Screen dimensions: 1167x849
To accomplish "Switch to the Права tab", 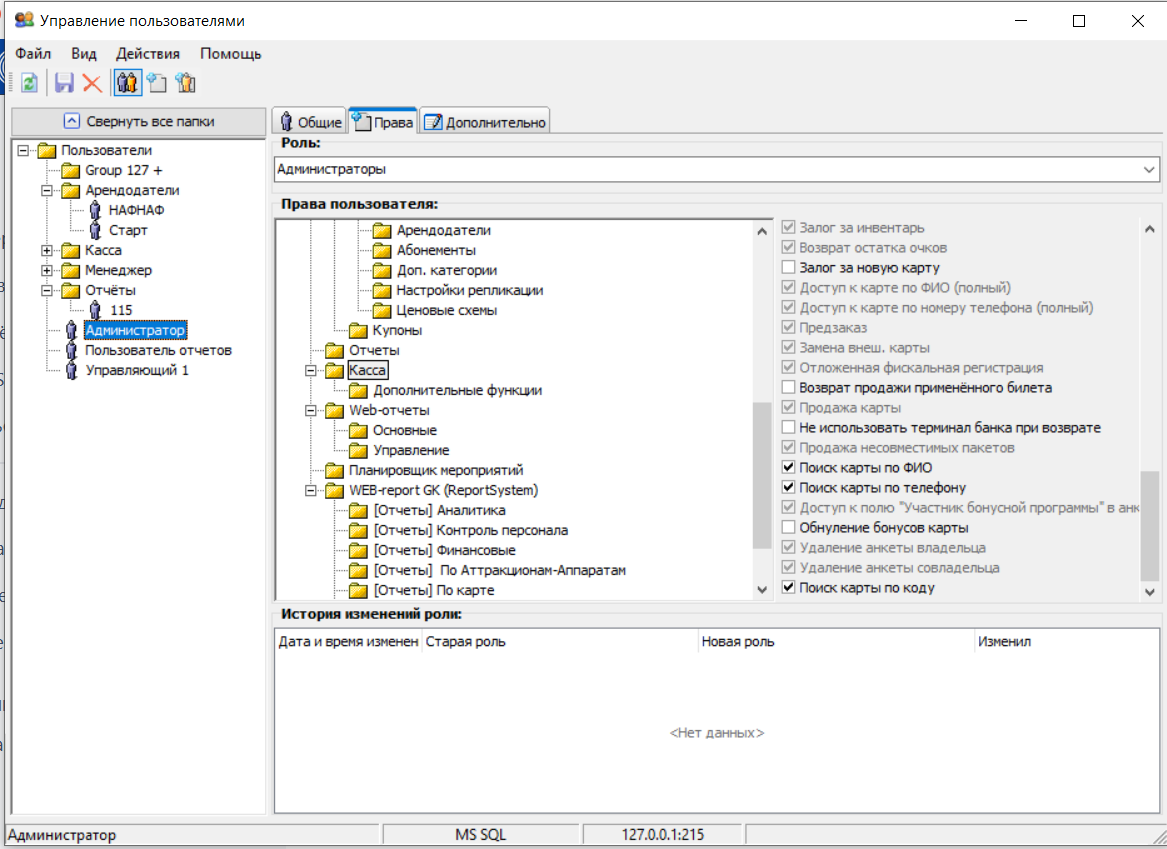I will coord(383,121).
